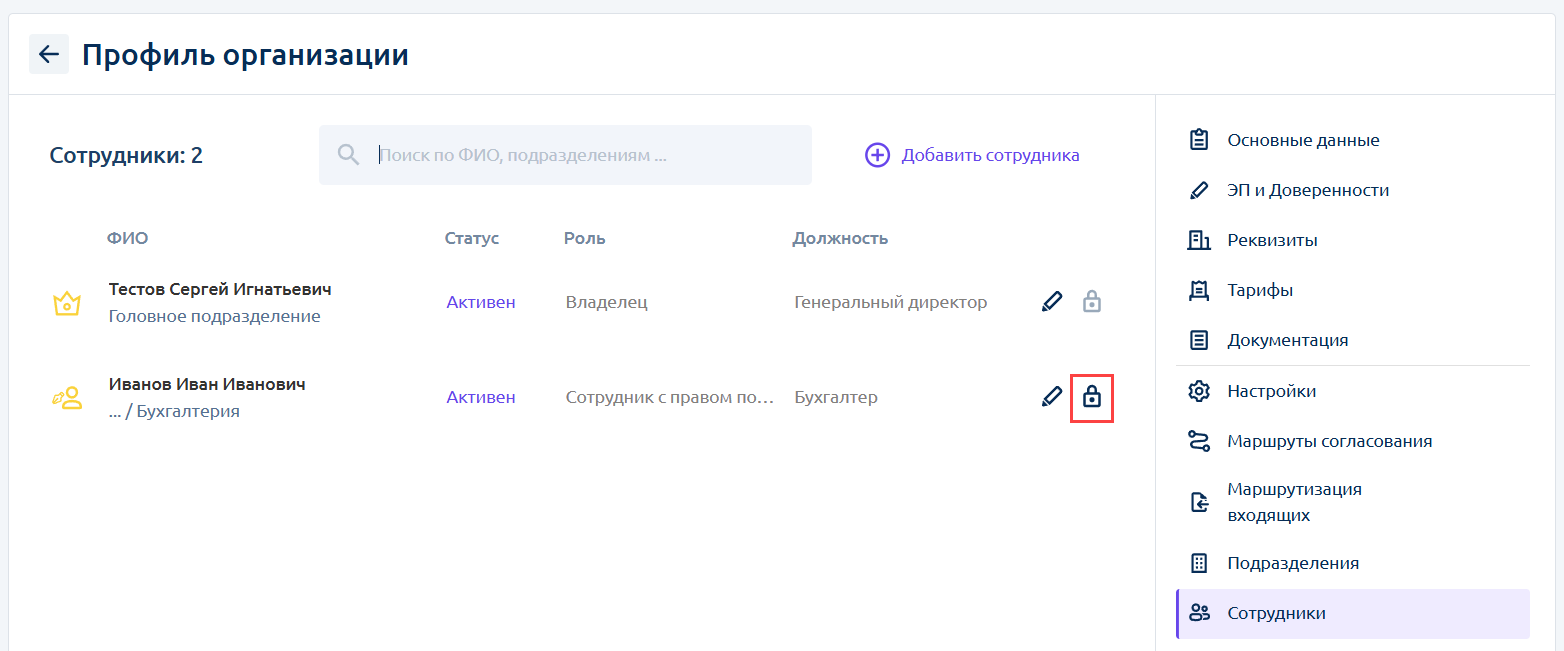Edit Тестов Сергей Игнатьевич with pencil icon
Screen dimensions: 1564x651
tap(1051, 301)
